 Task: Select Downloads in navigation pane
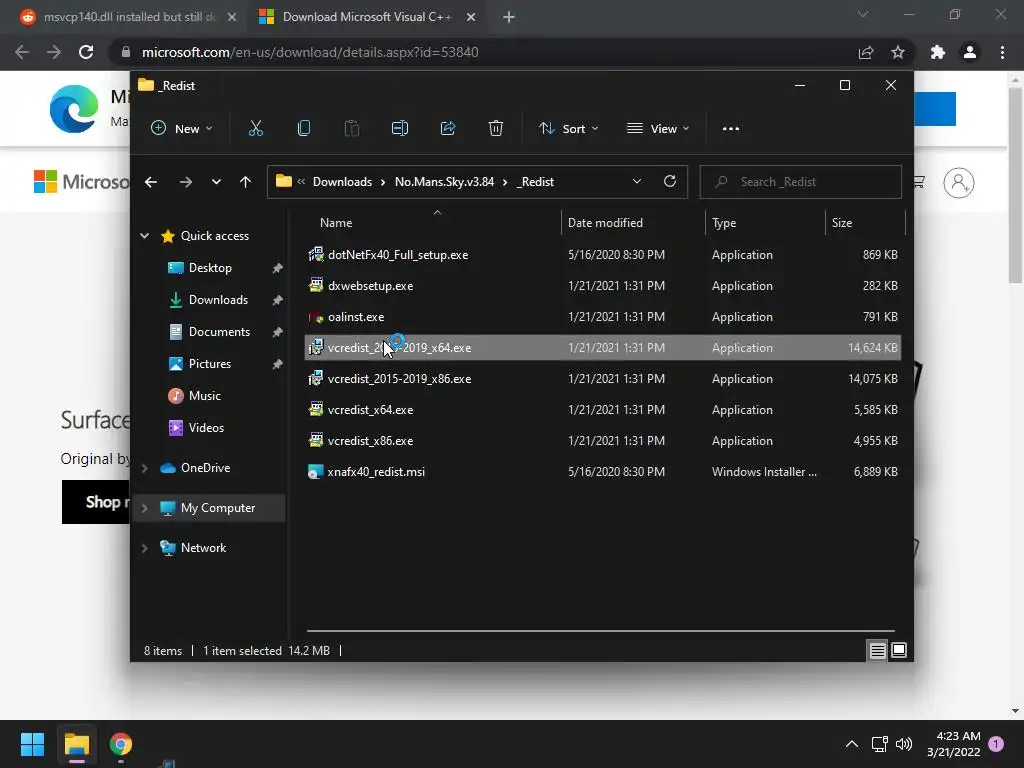tap(218, 300)
